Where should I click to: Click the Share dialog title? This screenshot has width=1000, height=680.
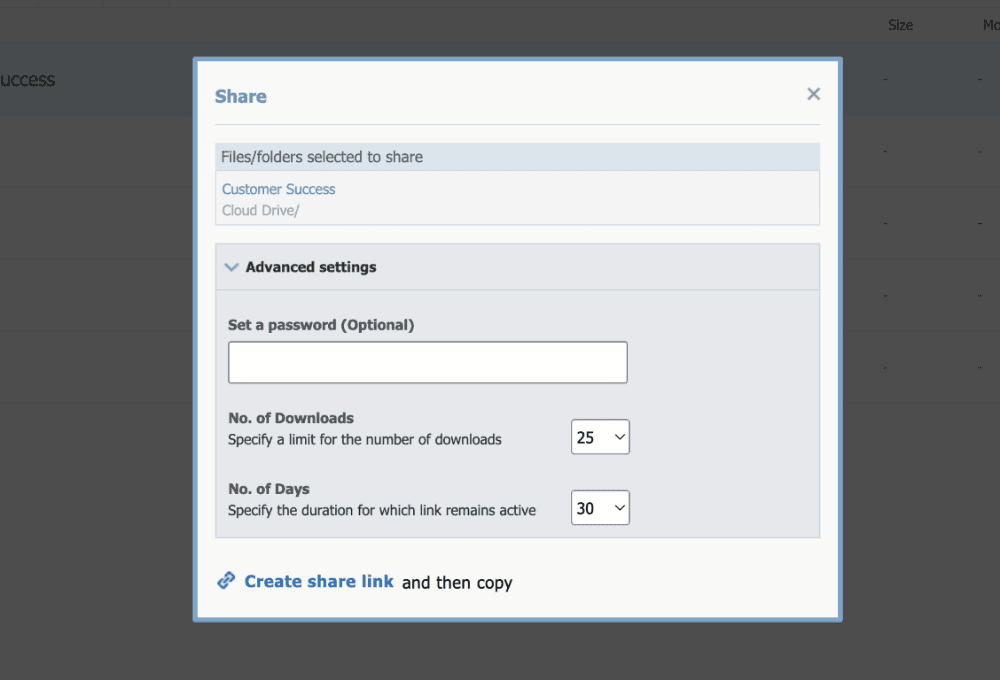(x=241, y=96)
